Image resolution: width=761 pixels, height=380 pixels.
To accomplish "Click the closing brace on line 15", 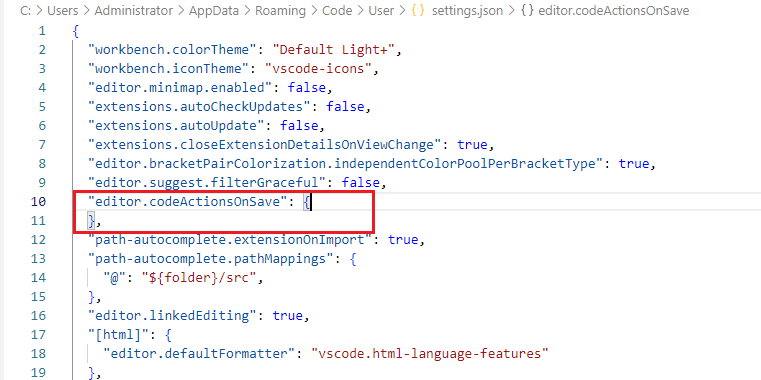I will pyautogui.click(x=91, y=297).
